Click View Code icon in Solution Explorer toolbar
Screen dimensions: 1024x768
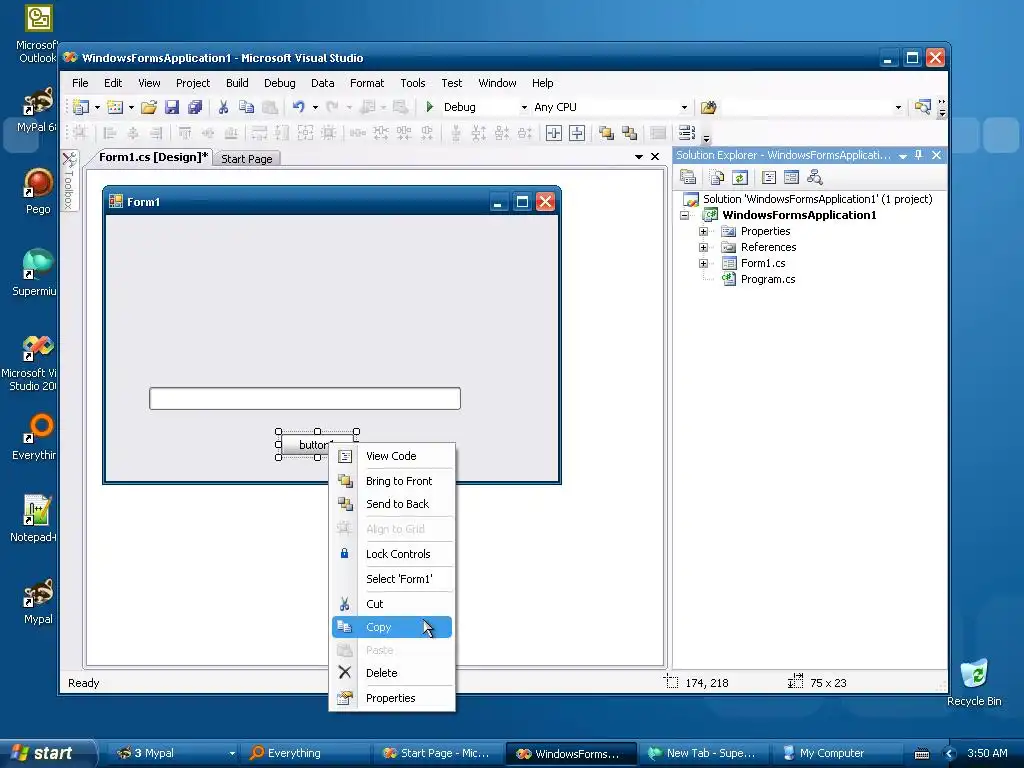769,177
